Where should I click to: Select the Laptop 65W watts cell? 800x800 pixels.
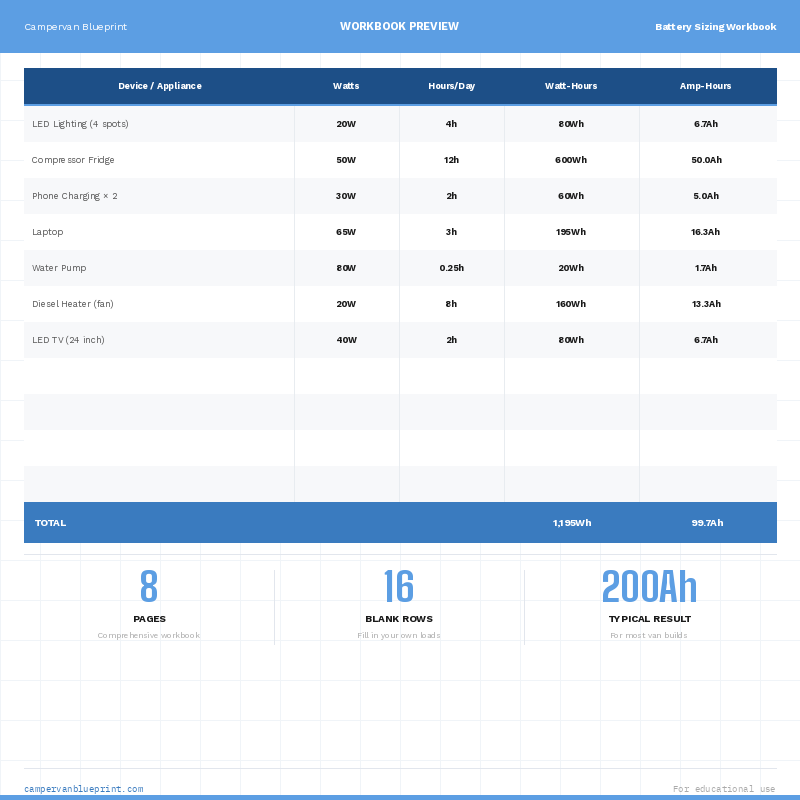pos(346,232)
